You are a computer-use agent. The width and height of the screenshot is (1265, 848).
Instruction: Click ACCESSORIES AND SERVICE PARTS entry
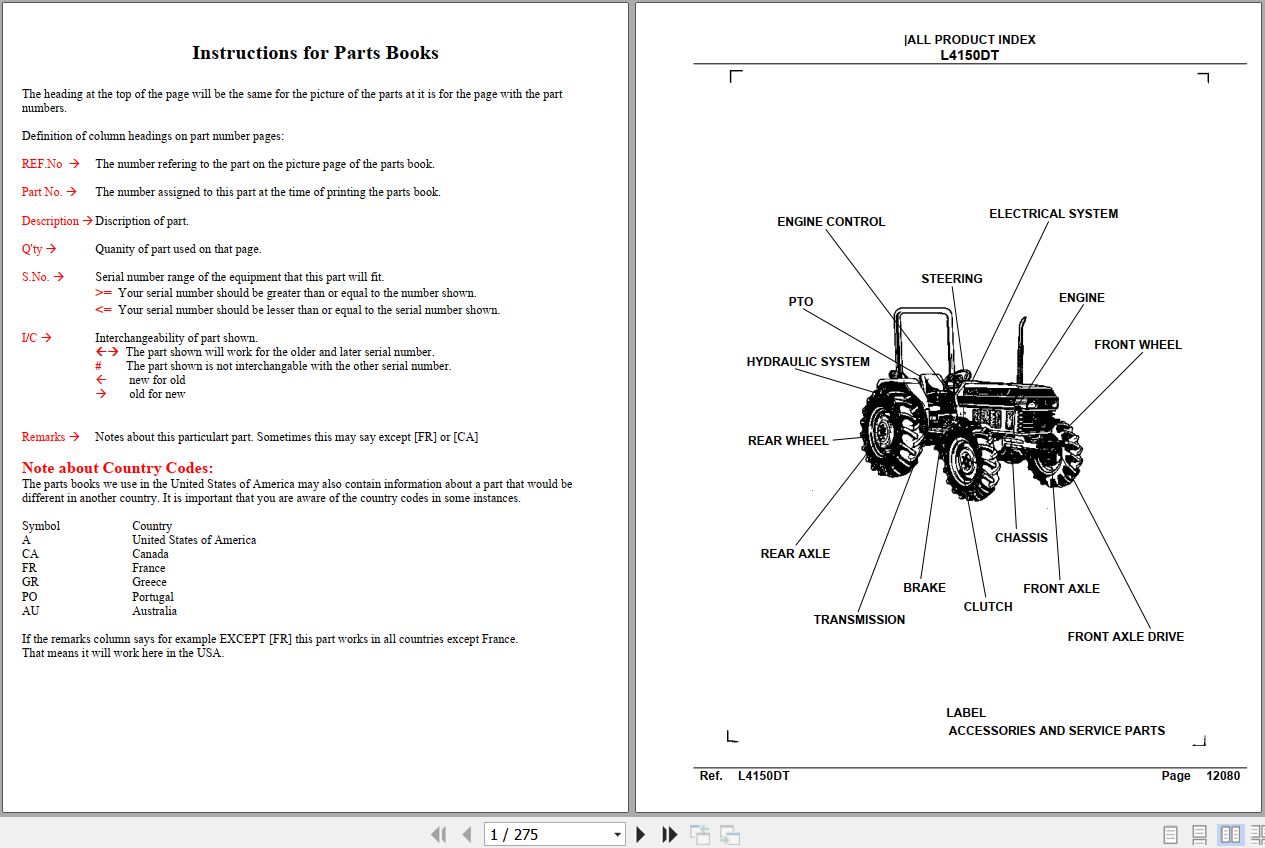[x=1057, y=731]
